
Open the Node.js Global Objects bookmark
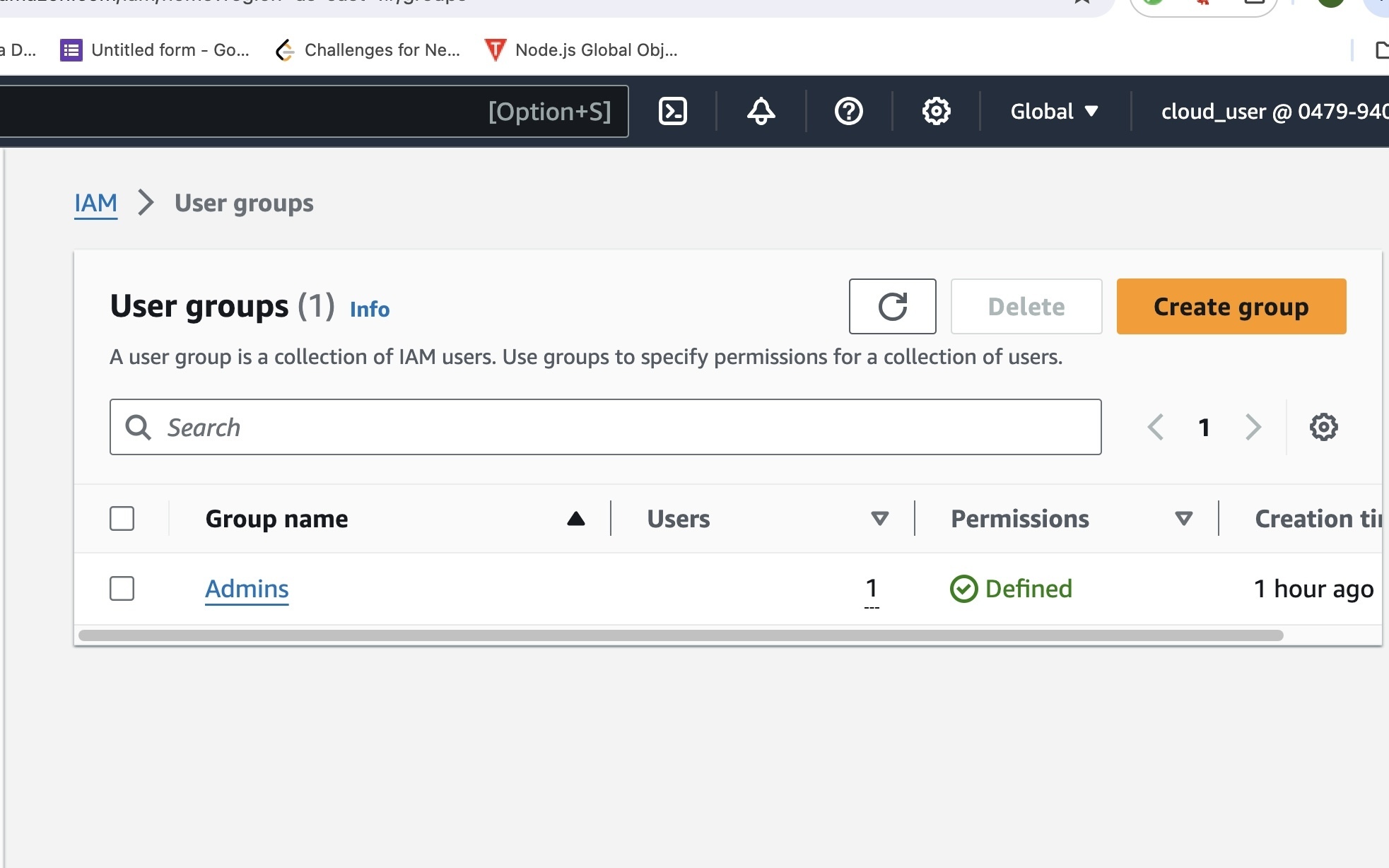point(581,49)
